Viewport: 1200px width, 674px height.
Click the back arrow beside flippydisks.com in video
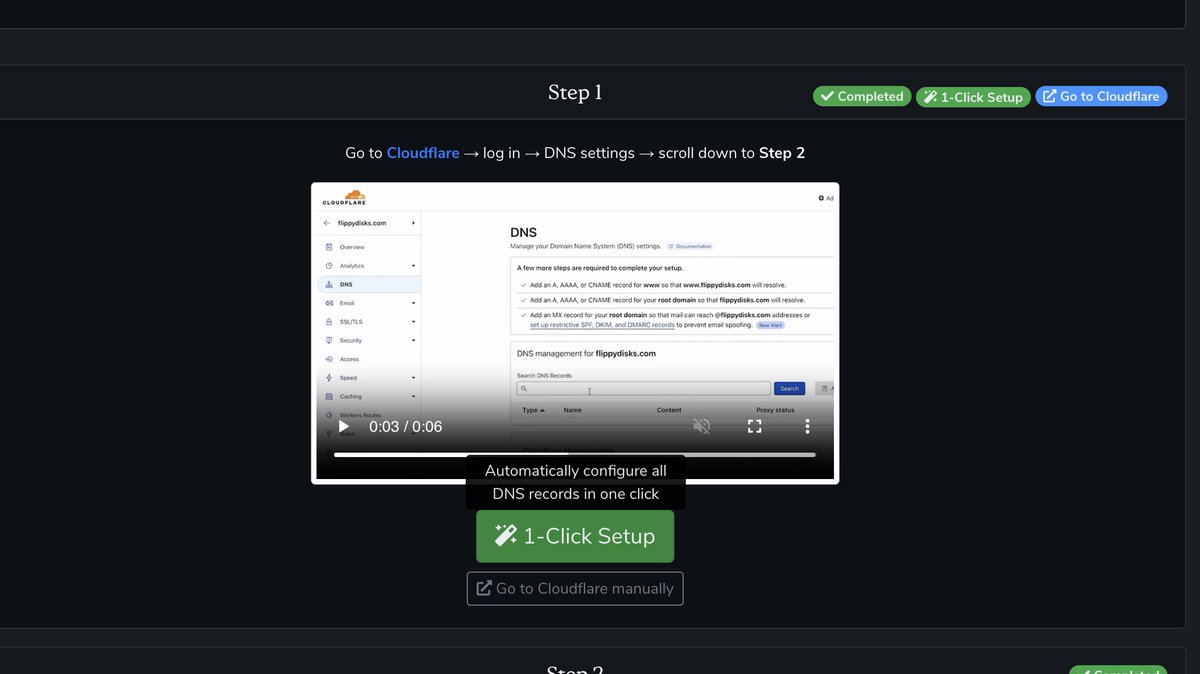coord(326,223)
